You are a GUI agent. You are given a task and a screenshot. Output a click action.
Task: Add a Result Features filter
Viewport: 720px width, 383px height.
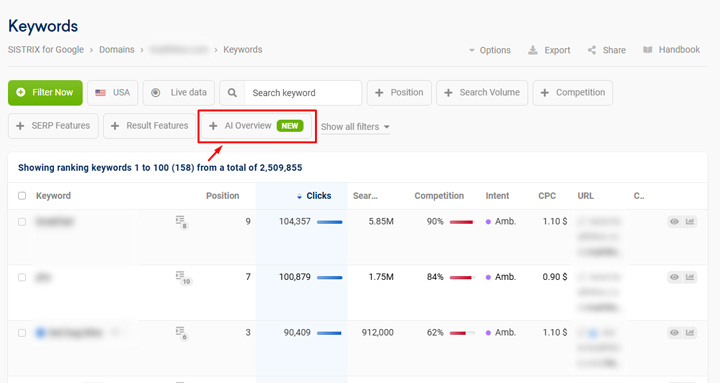150,126
